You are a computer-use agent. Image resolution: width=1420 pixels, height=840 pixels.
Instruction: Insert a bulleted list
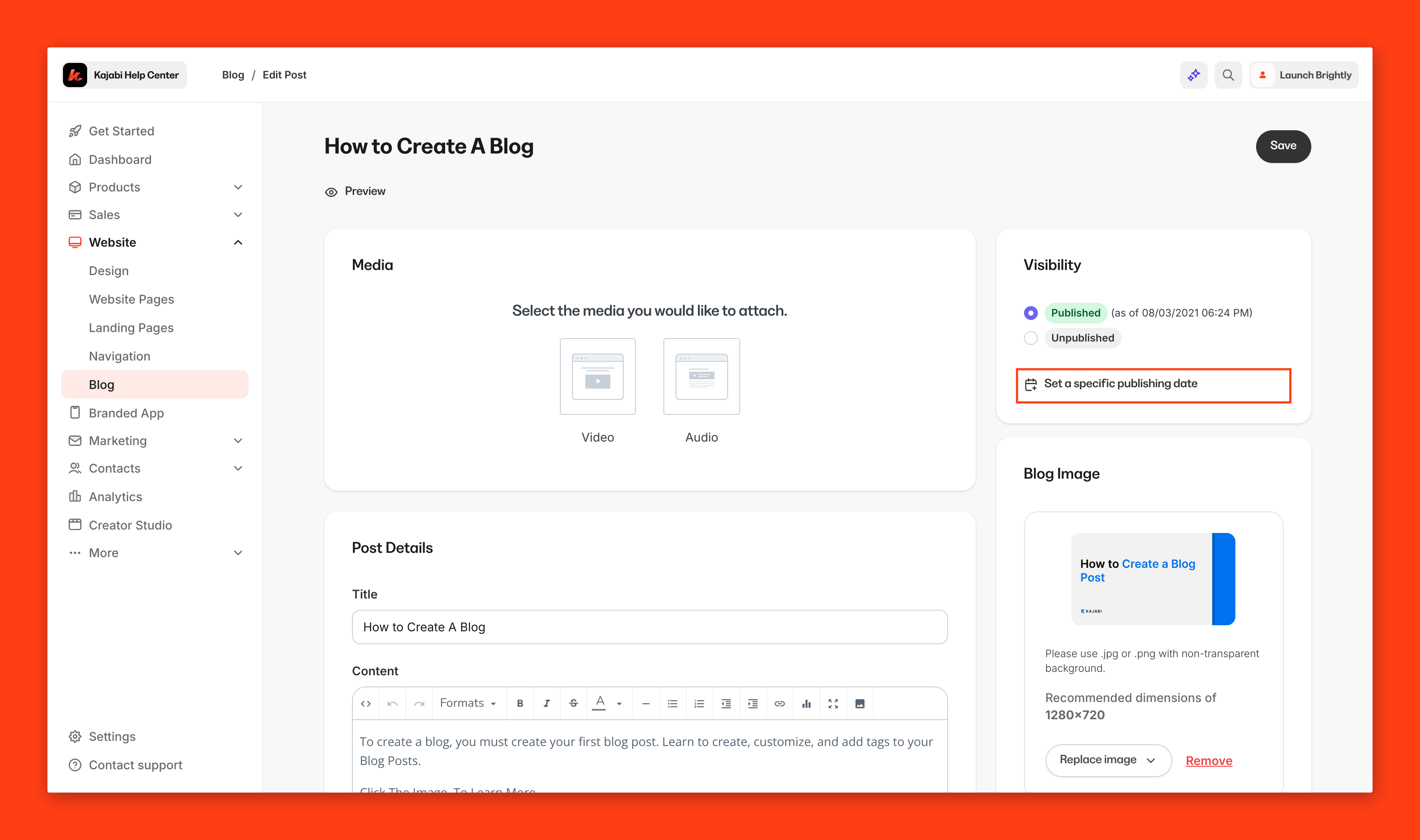(672, 704)
